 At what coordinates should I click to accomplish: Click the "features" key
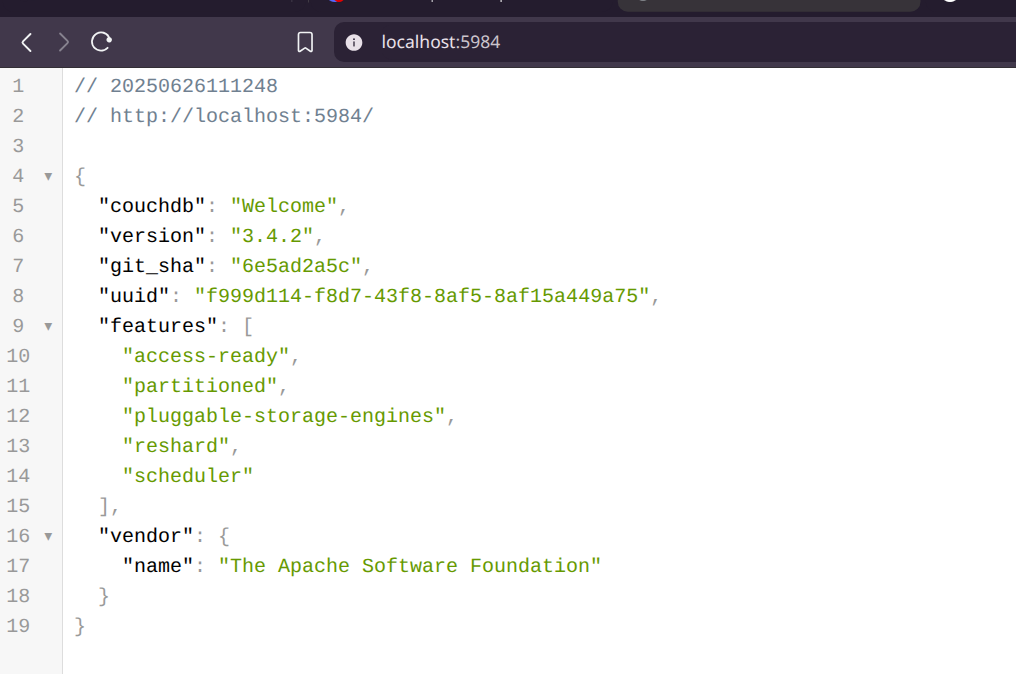[x=157, y=325]
